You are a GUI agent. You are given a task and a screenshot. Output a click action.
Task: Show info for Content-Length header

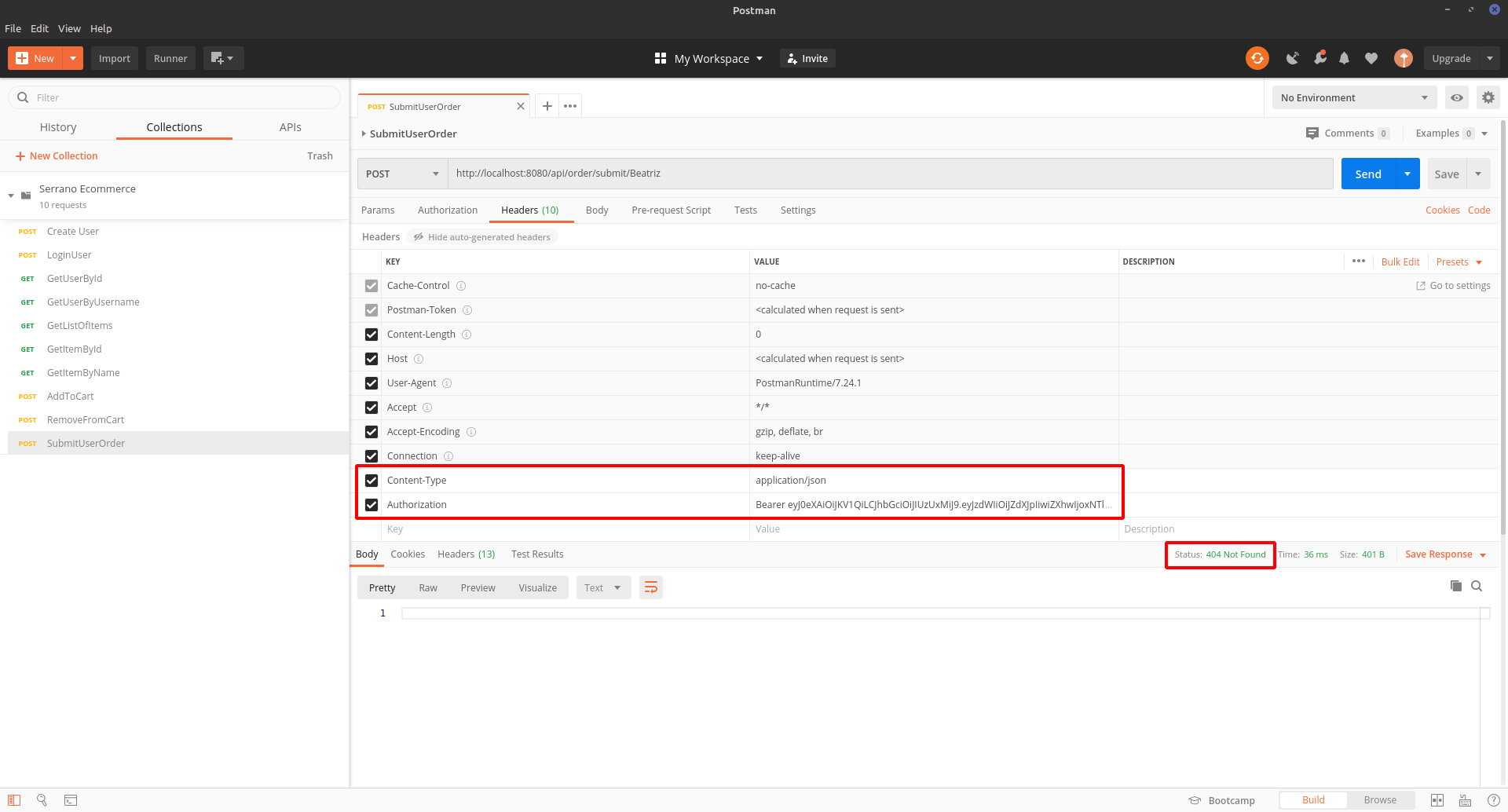point(467,335)
